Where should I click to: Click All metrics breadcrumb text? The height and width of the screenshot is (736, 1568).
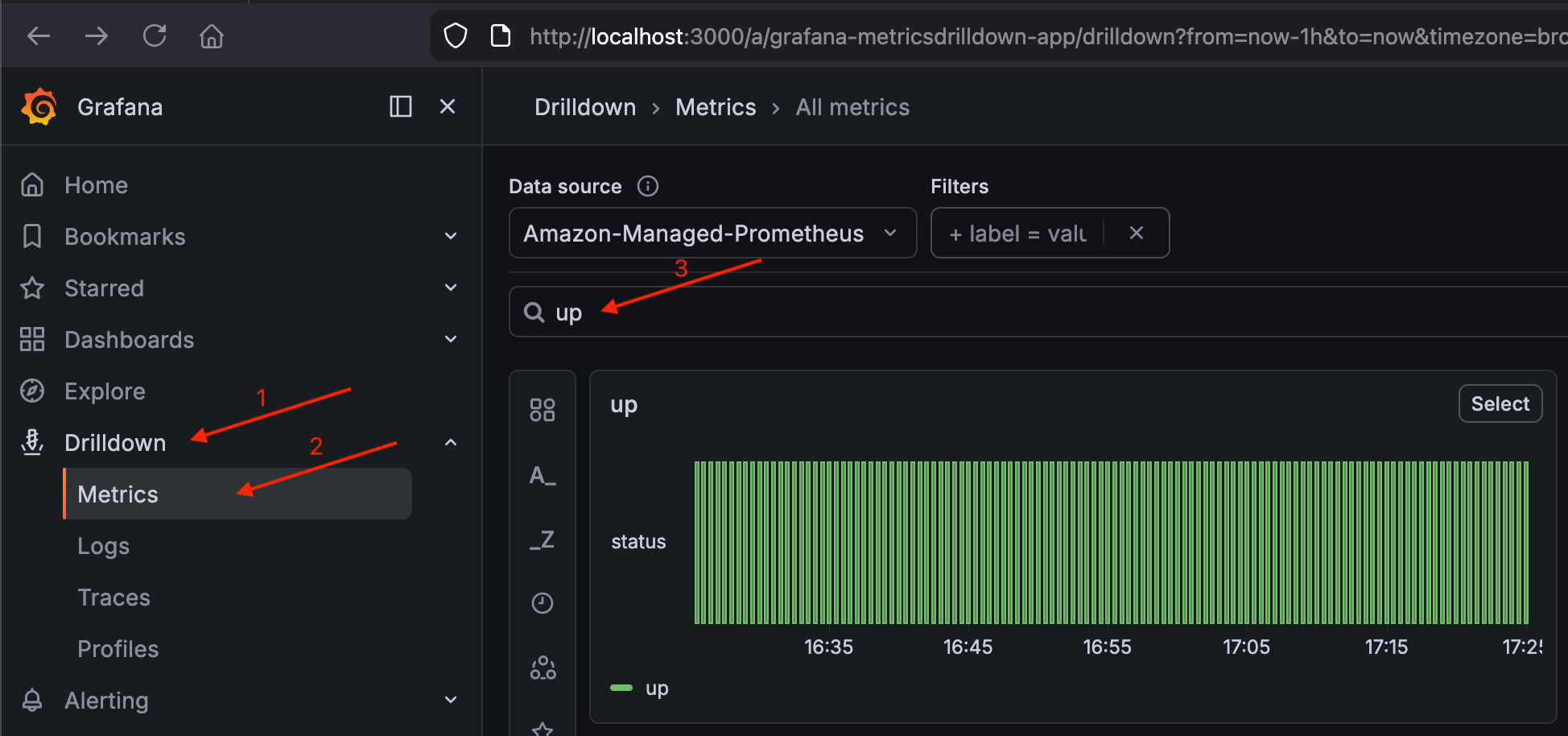[852, 107]
